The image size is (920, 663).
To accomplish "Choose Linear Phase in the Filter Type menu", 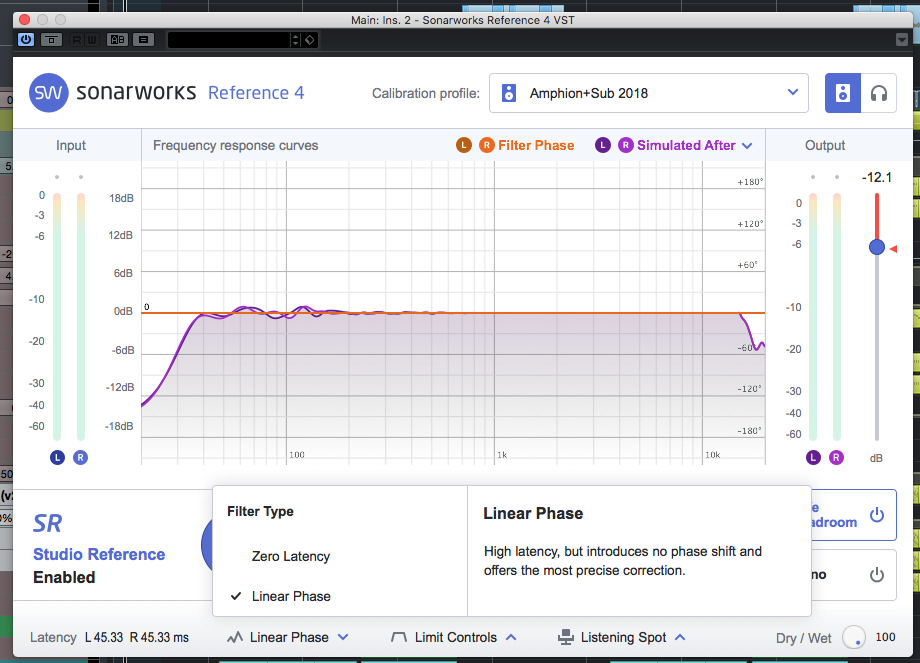I will tap(290, 598).
